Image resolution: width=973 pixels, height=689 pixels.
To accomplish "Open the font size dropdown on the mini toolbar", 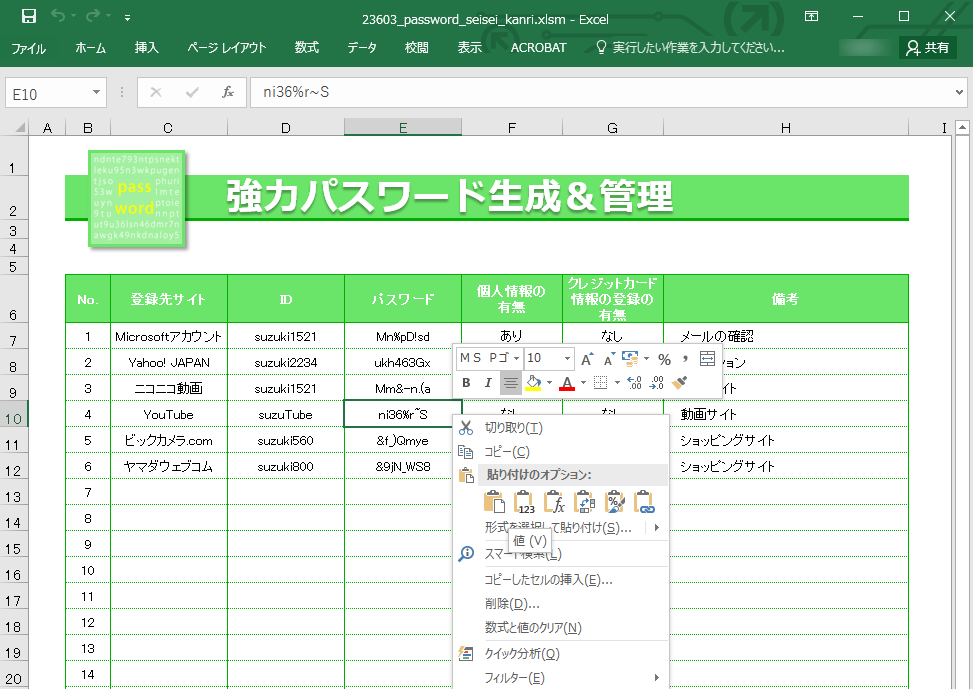I will [x=567, y=358].
